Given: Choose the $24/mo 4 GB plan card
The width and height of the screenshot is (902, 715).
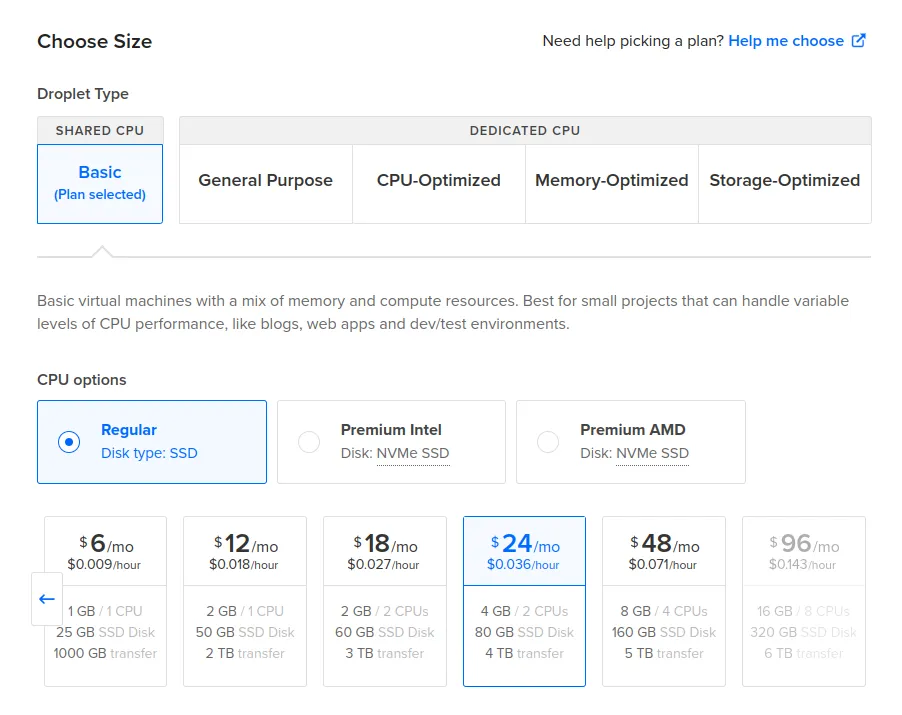Looking at the screenshot, I should point(525,601).
